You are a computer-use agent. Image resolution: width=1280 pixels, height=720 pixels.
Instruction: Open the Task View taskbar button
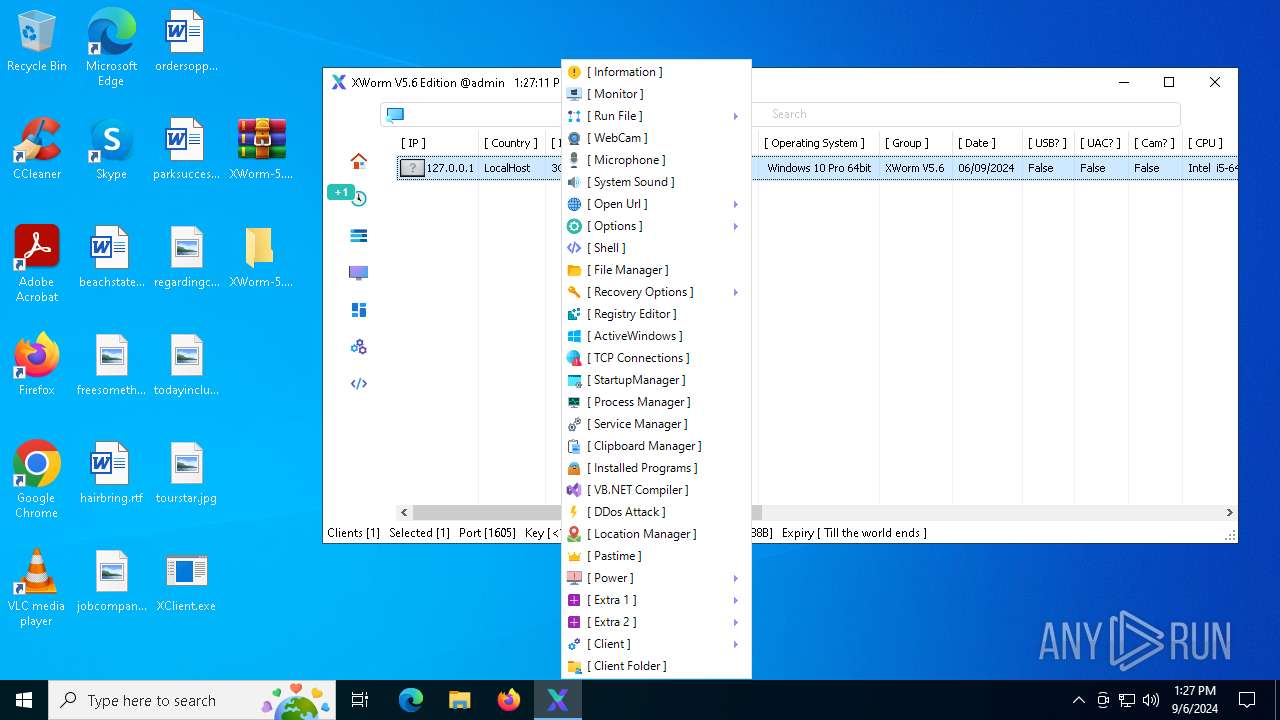point(360,700)
